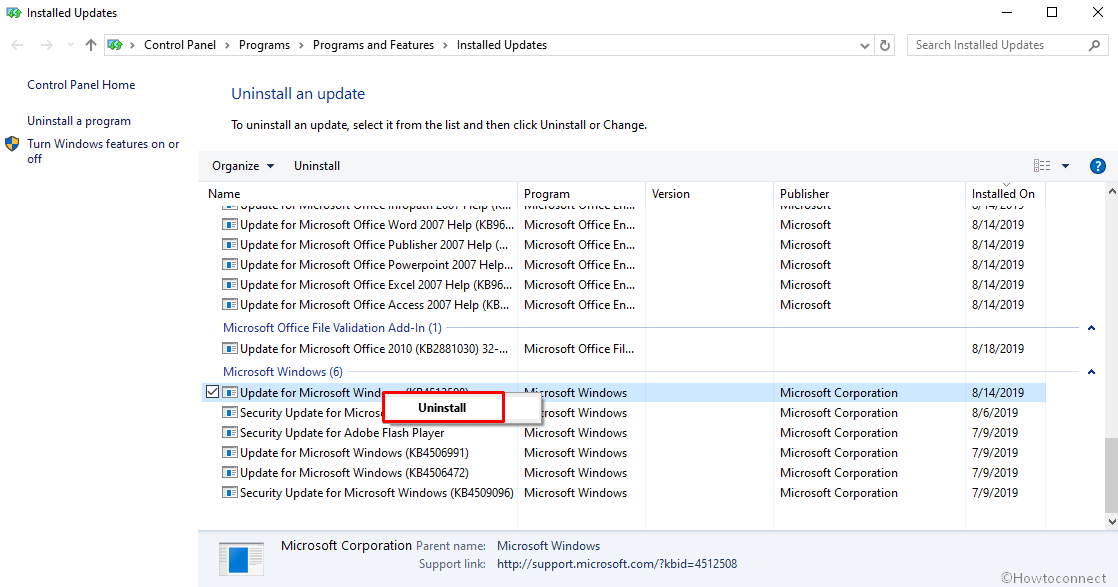Sort by the Program column header

[x=581, y=194]
